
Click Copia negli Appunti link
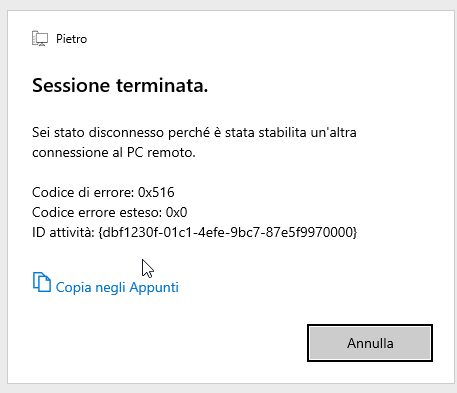[x=117, y=287]
